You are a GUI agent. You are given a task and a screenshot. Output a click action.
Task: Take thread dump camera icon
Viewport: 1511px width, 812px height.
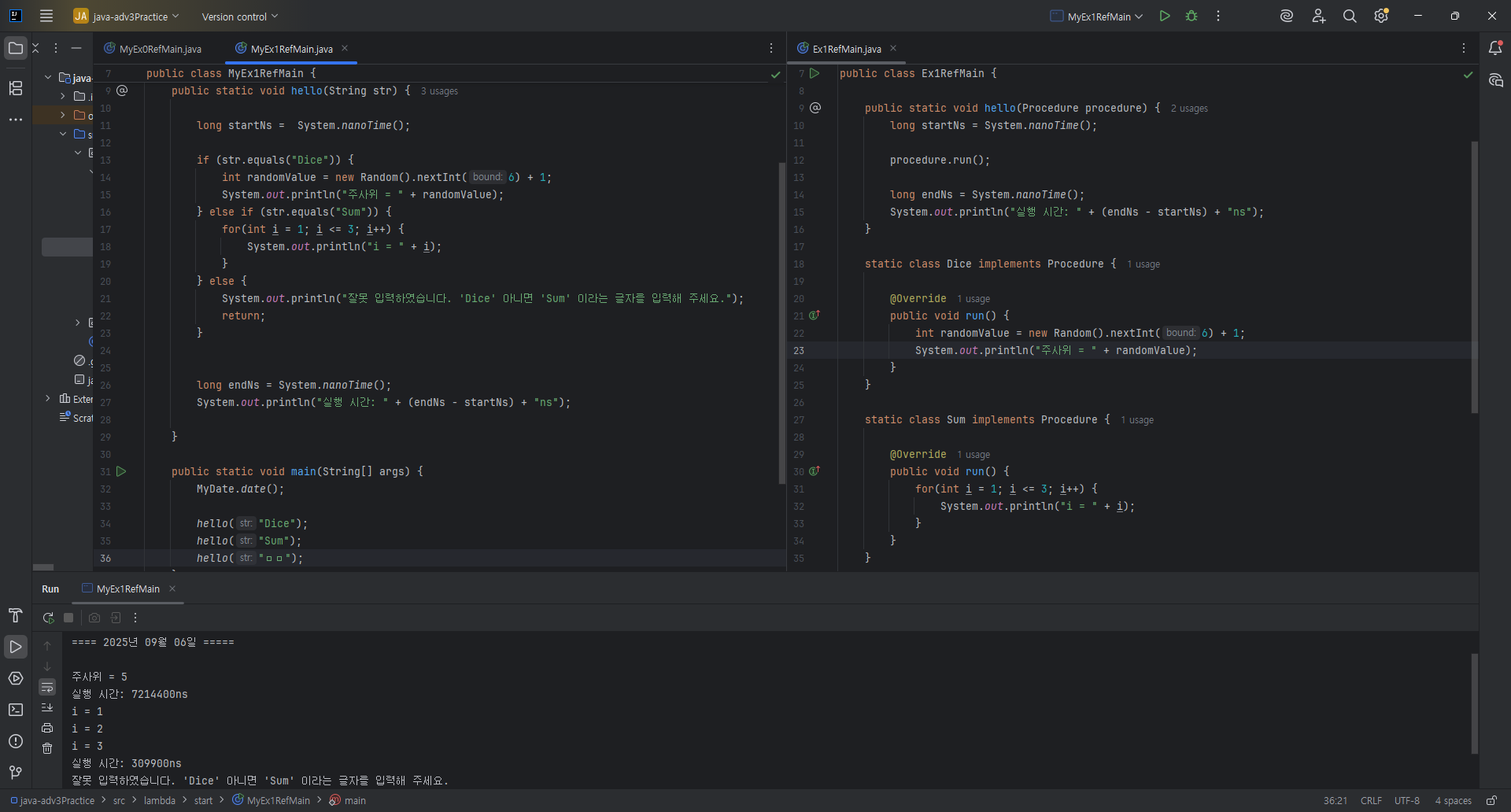point(94,618)
